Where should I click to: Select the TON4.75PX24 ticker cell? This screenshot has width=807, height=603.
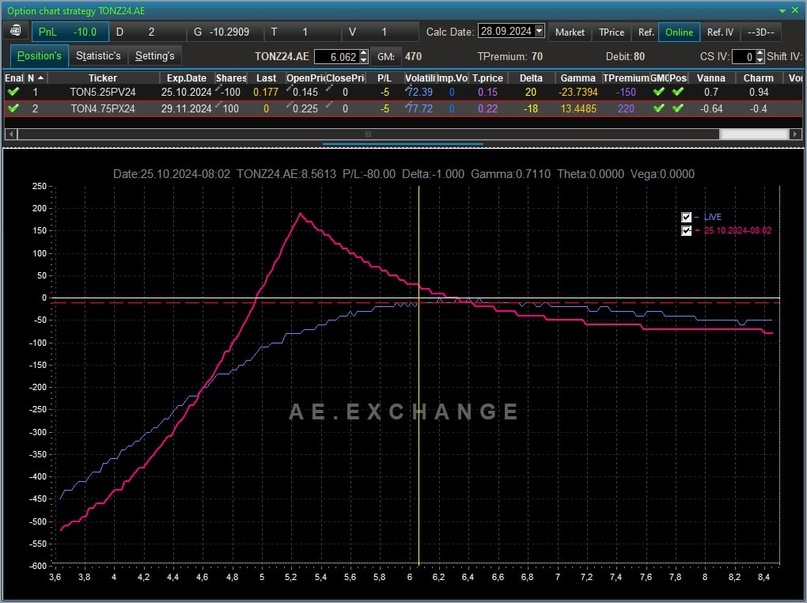pos(103,109)
